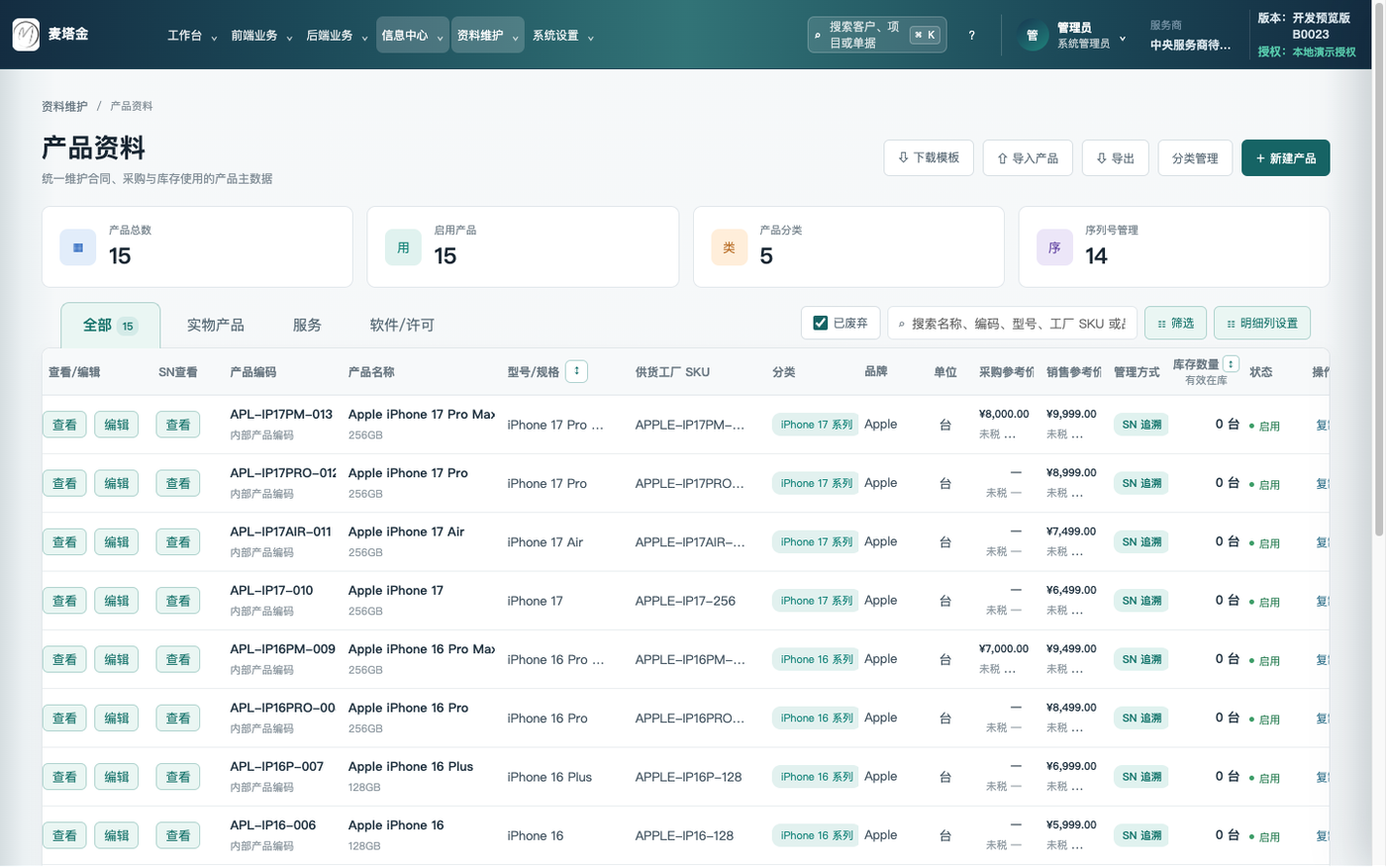Click the SN 追溯 badge in APL-IP17AIR-011 row

pyautogui.click(x=1141, y=542)
